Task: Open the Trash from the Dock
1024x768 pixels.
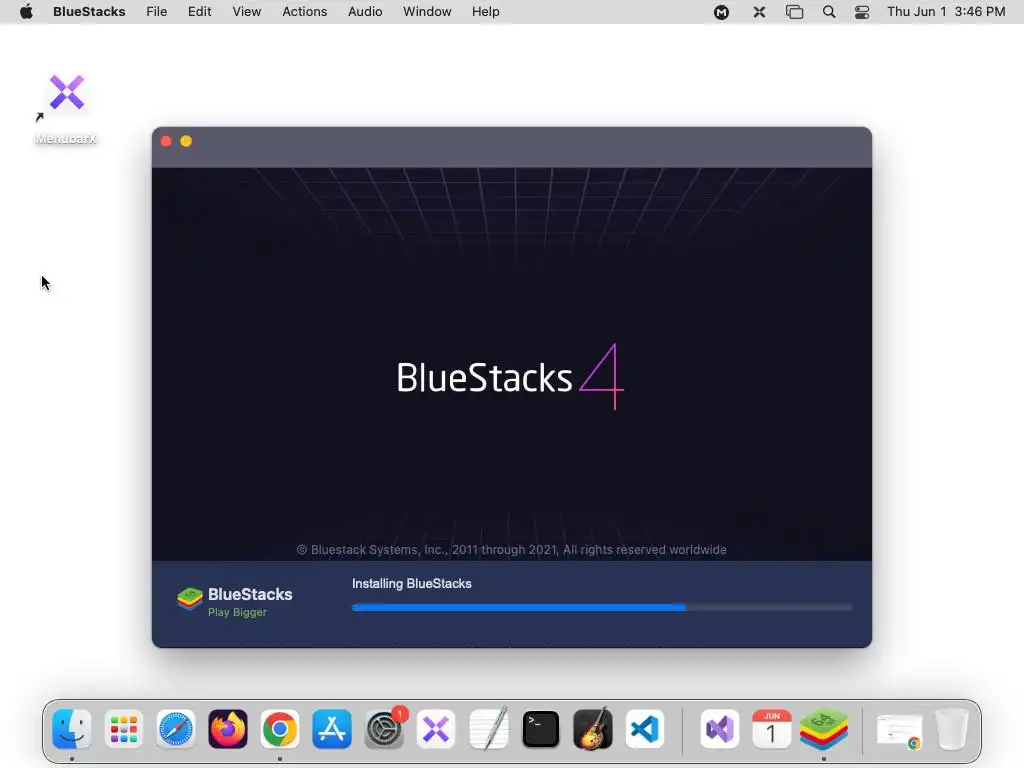Action: point(952,729)
